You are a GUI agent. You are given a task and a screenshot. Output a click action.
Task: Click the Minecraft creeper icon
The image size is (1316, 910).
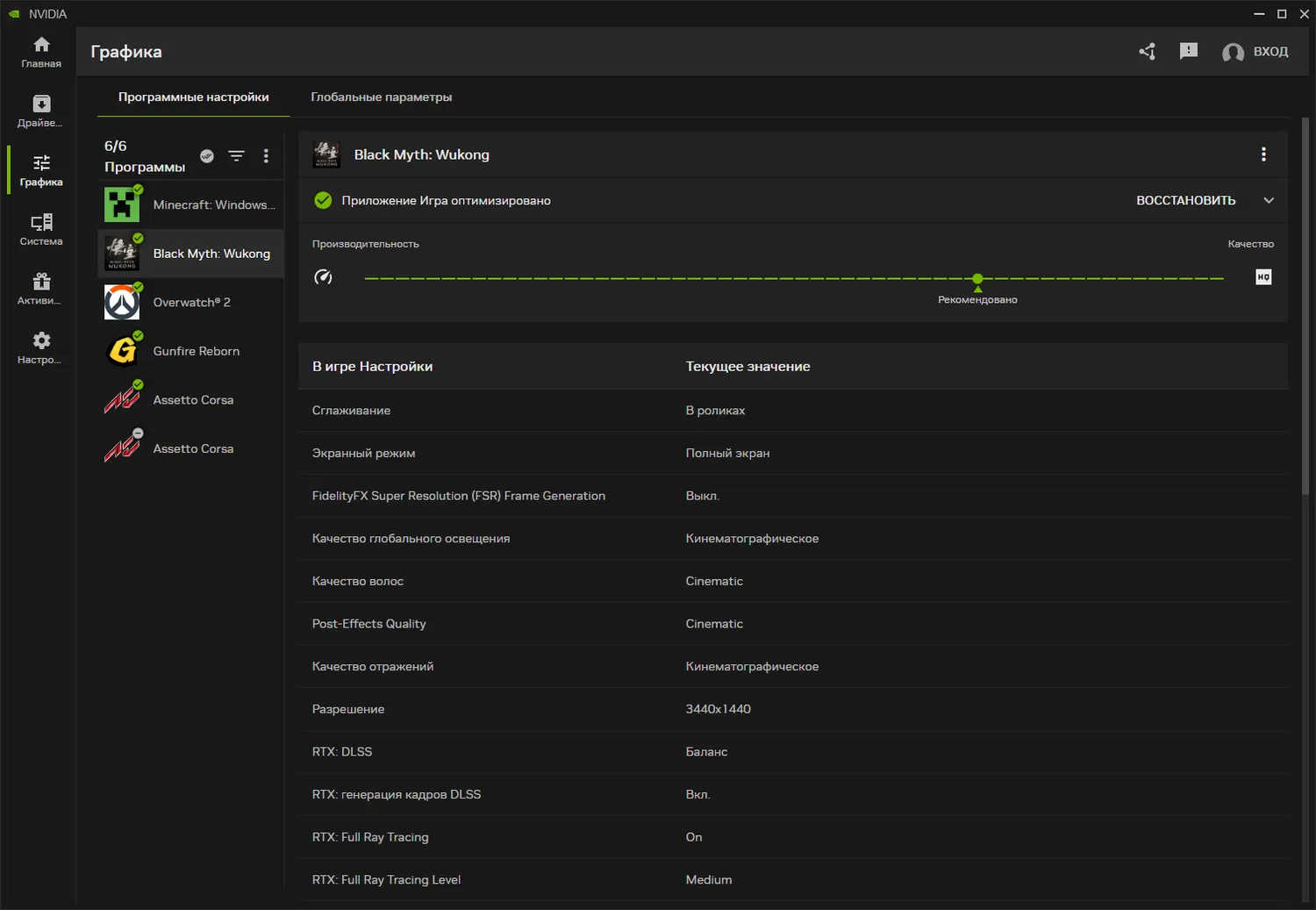122,204
